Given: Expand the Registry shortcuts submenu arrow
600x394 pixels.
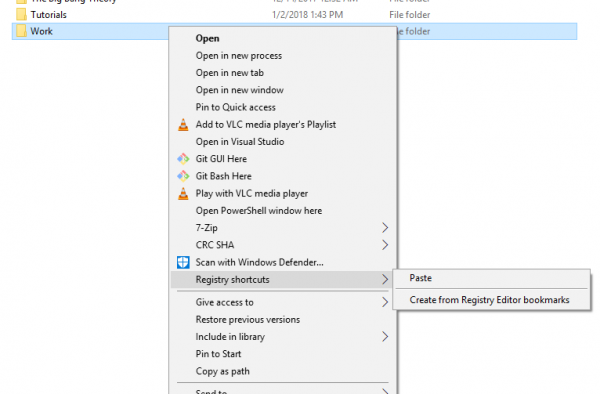Looking at the screenshot, I should (x=385, y=280).
